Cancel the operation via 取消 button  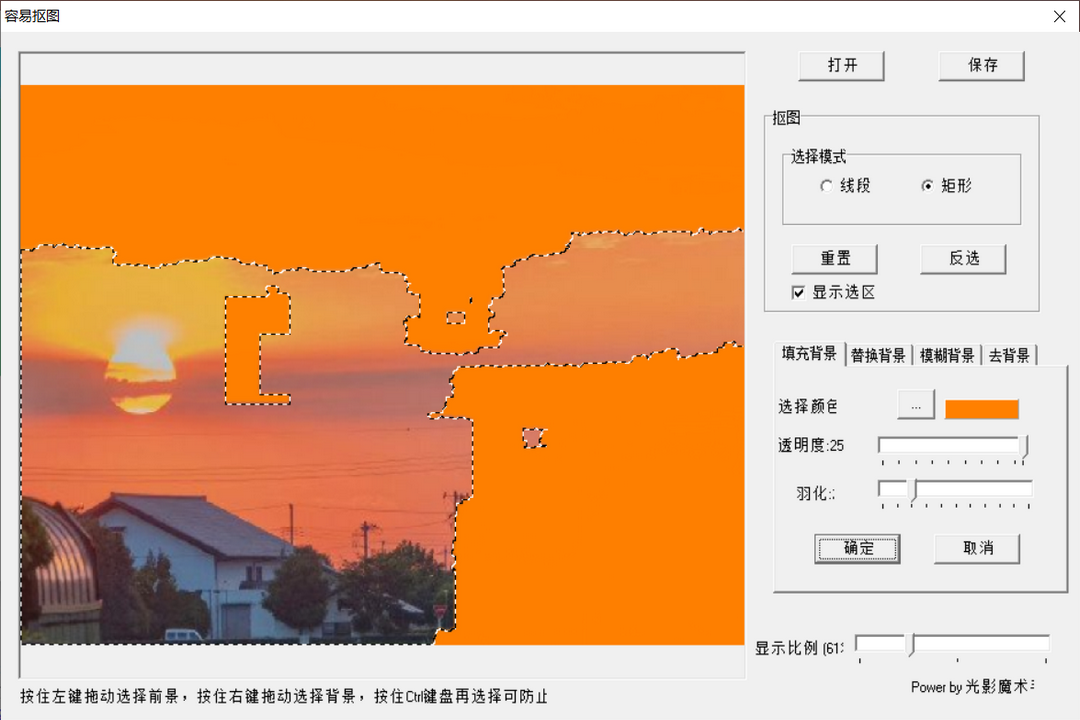(977, 548)
